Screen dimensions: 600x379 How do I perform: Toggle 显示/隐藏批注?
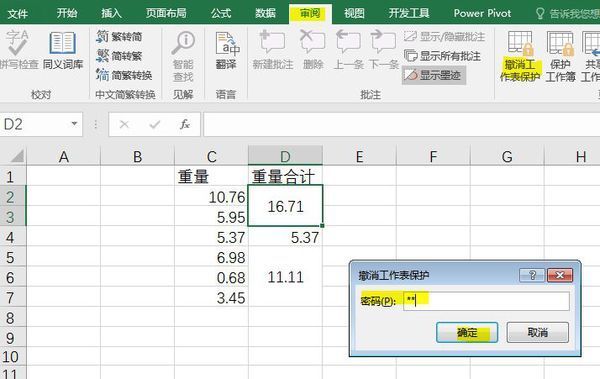[x=445, y=37]
